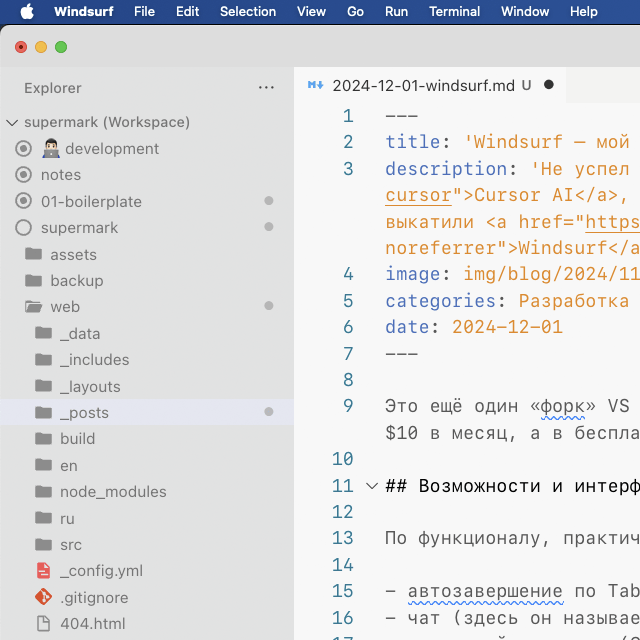Click modified dot beside _posts
Image resolution: width=640 pixels, height=640 pixels.
coord(269,411)
